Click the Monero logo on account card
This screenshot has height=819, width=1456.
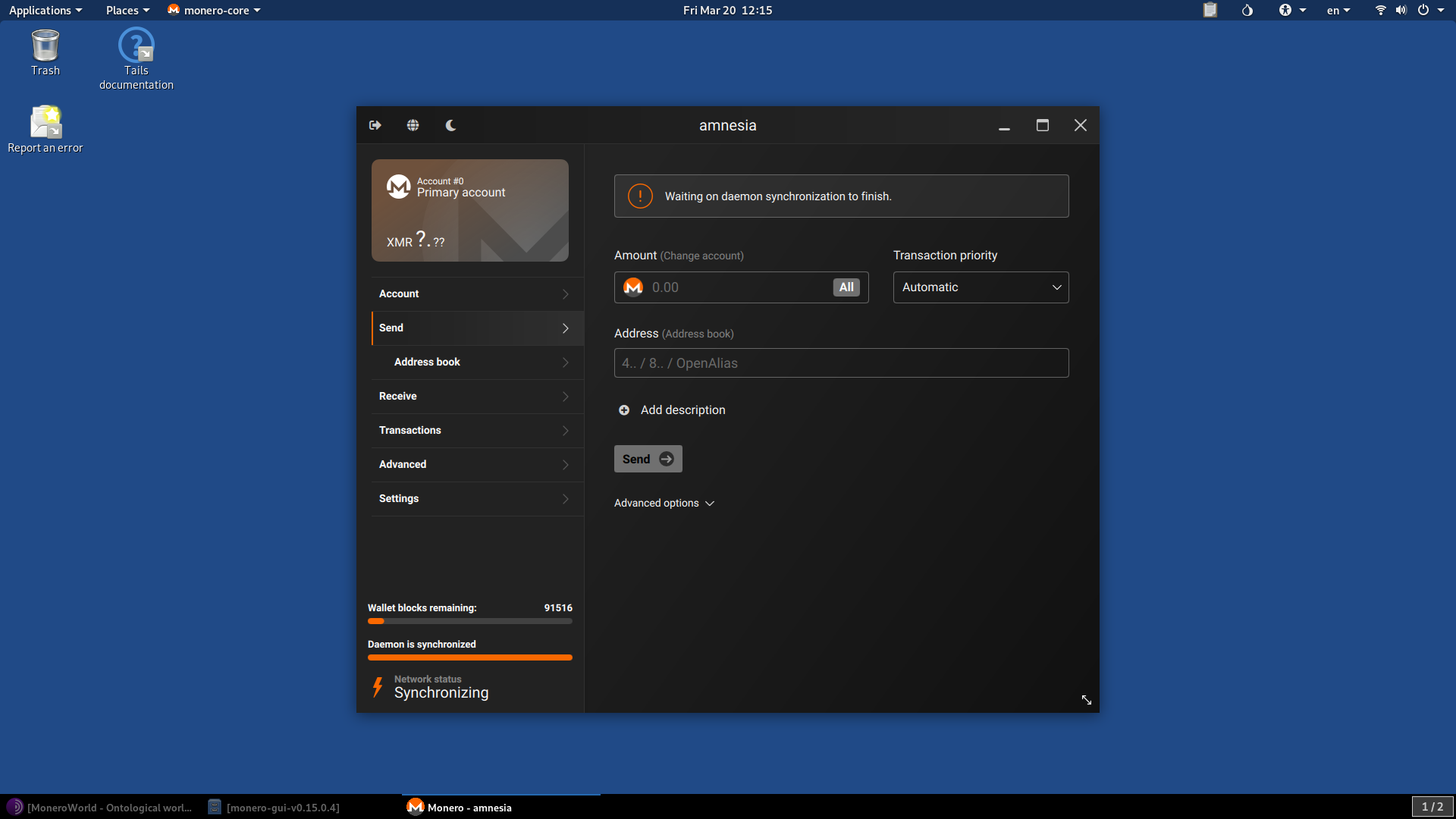coord(398,187)
